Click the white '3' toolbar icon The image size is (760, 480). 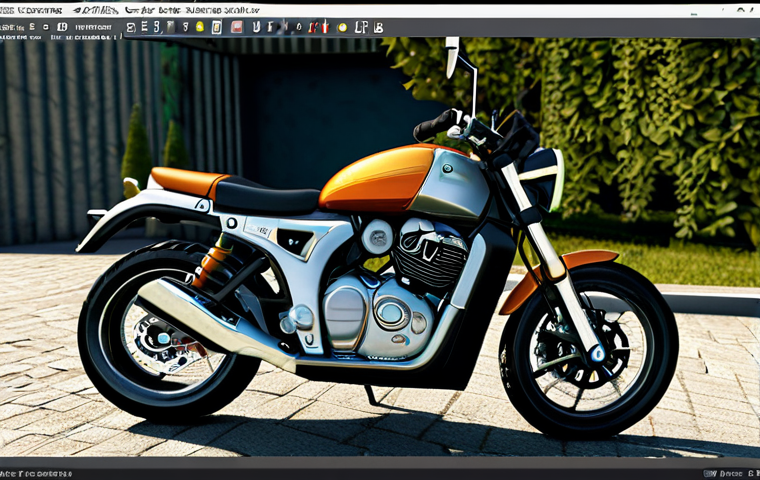pos(157,27)
